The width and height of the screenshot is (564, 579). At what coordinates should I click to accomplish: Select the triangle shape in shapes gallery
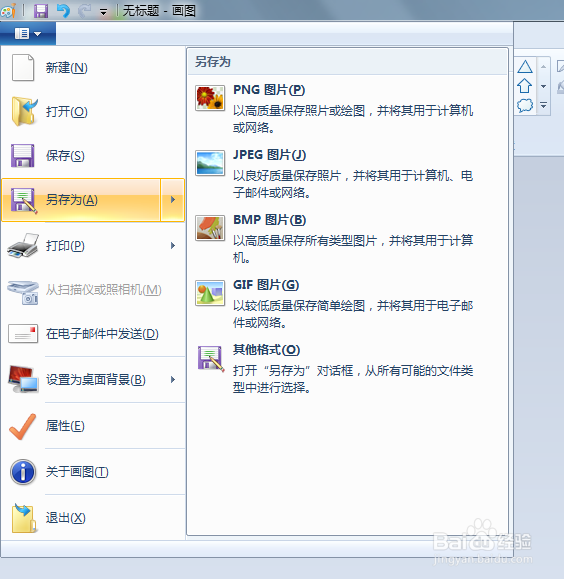click(525, 66)
